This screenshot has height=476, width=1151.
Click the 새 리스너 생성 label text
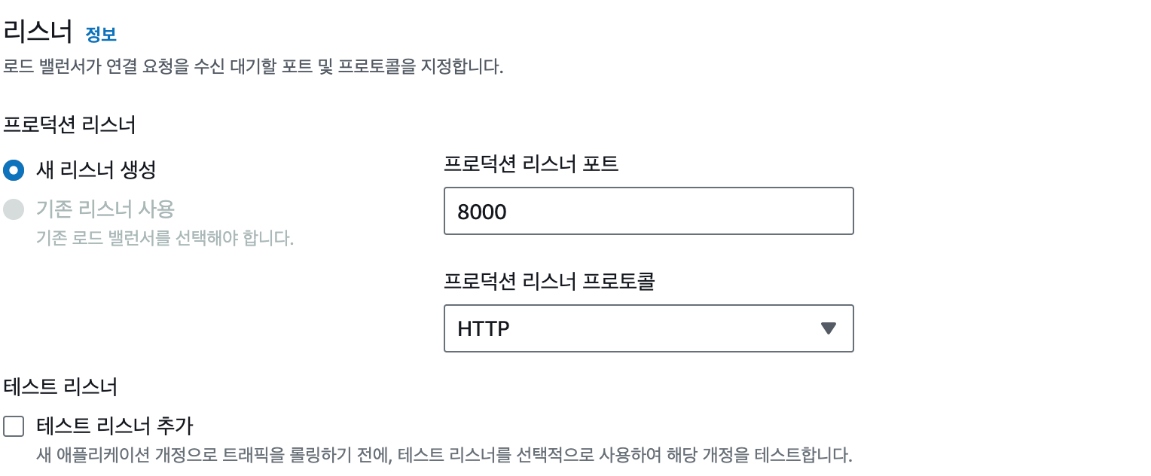(x=95, y=170)
